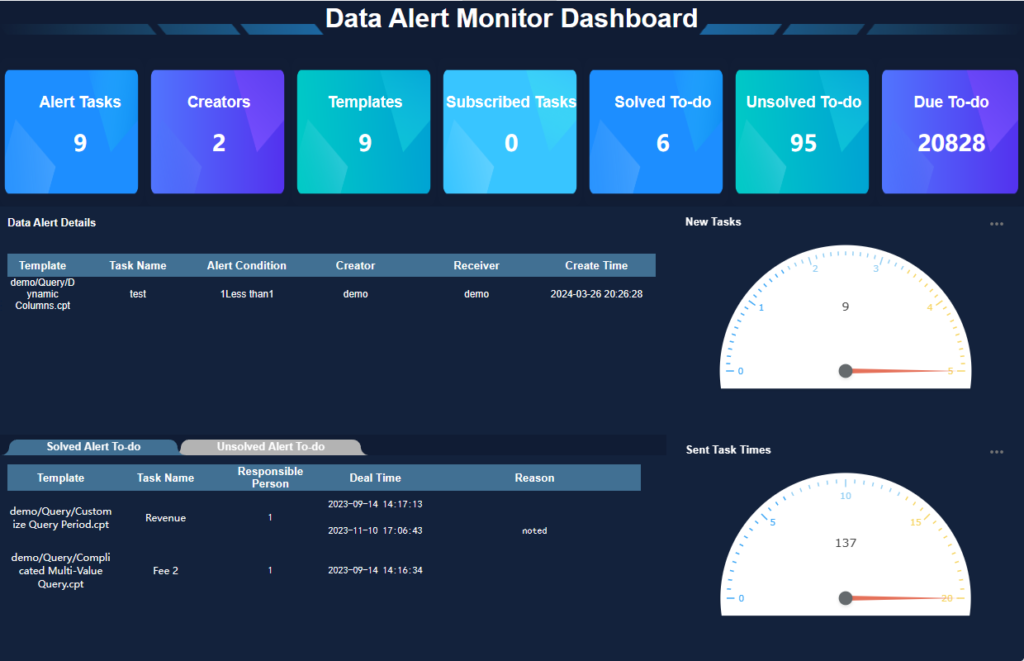
Task: Switch to Unsolved Alert To-do tab
Action: tap(271, 447)
